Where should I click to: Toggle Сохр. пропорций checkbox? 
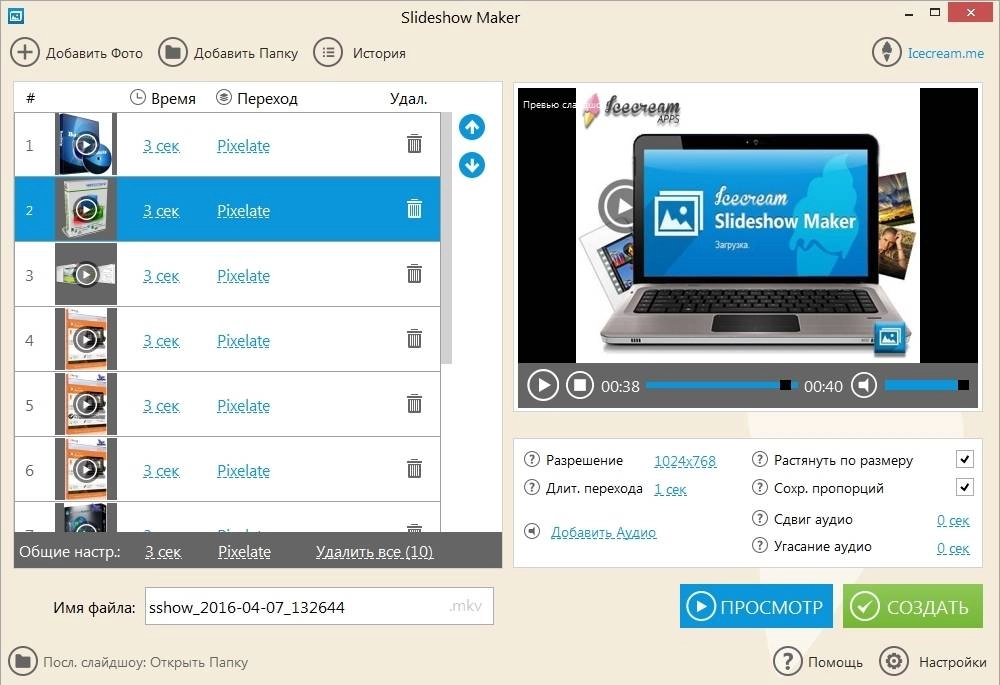coord(965,487)
